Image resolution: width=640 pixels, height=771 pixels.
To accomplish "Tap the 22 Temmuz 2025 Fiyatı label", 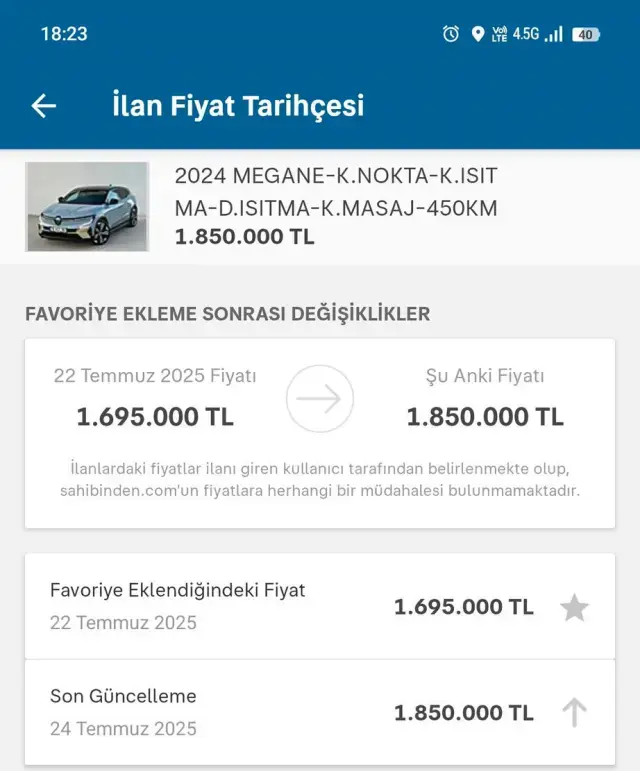I will pos(155,376).
